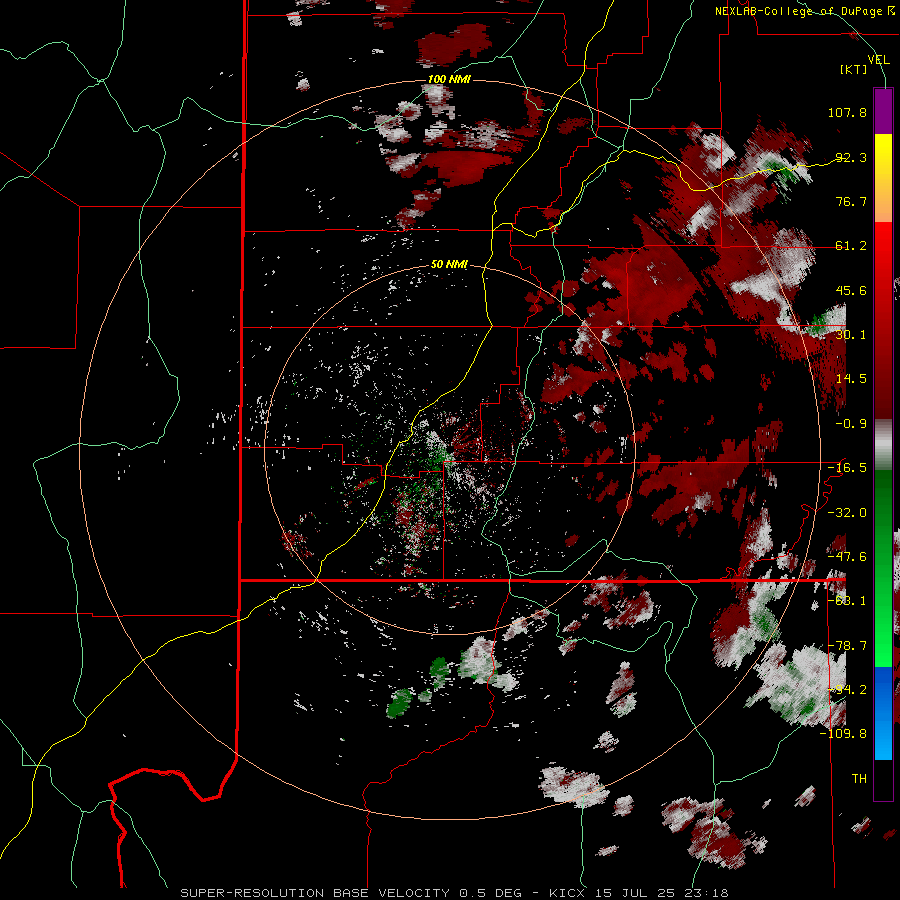Click the VEL legend title
900x900 pixels.
coord(878,60)
